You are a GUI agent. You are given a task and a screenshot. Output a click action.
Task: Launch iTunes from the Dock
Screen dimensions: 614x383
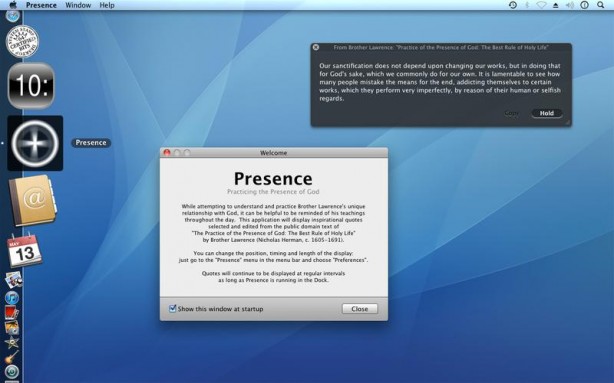(x=12, y=298)
